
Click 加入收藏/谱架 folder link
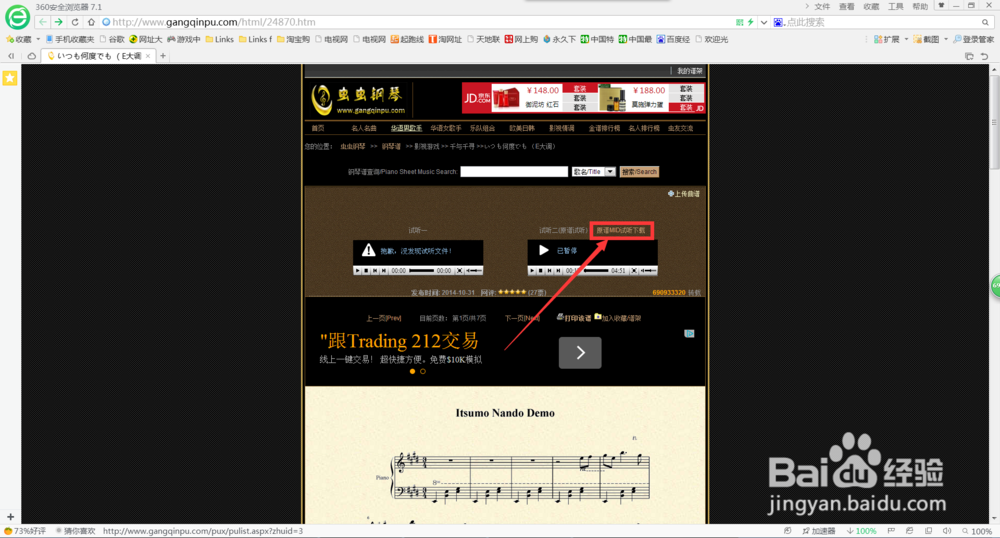618,317
